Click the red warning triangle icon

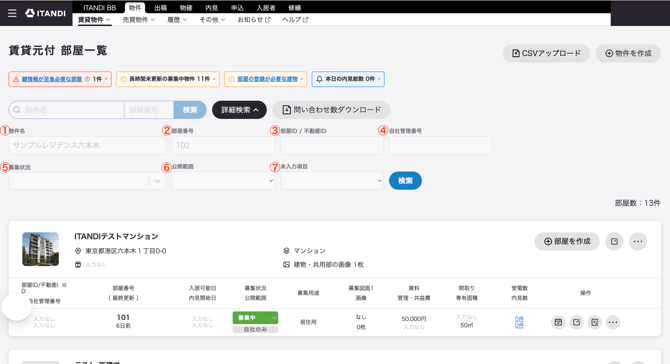click(x=16, y=79)
